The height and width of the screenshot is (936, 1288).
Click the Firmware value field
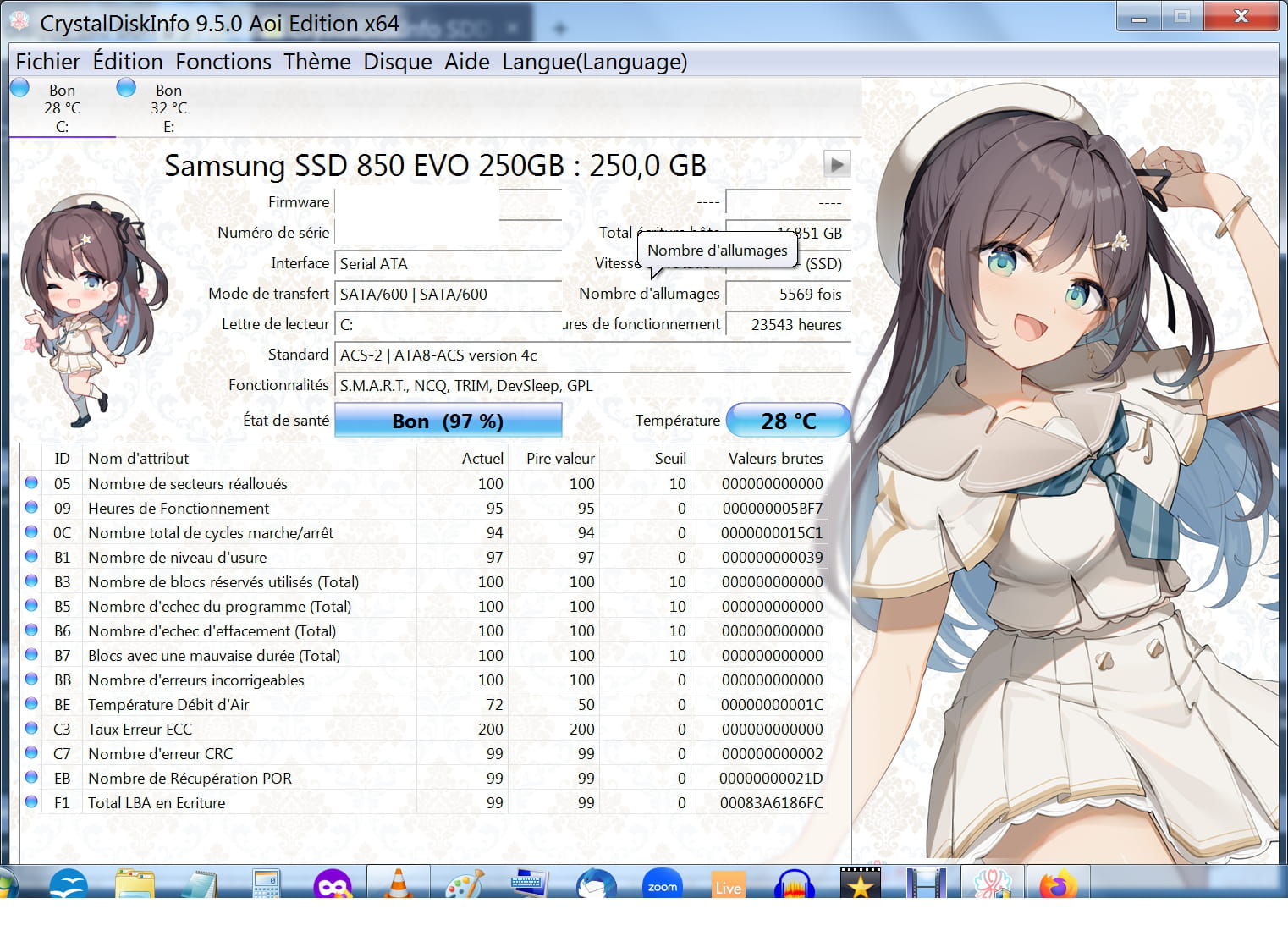[448, 202]
